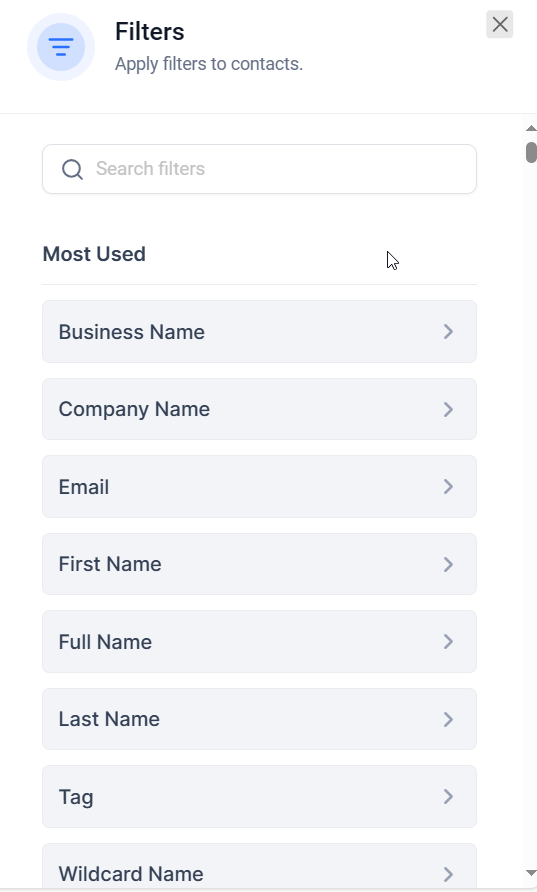537x892 pixels.
Task: Expand the Email filter chevron
Action: pos(448,486)
